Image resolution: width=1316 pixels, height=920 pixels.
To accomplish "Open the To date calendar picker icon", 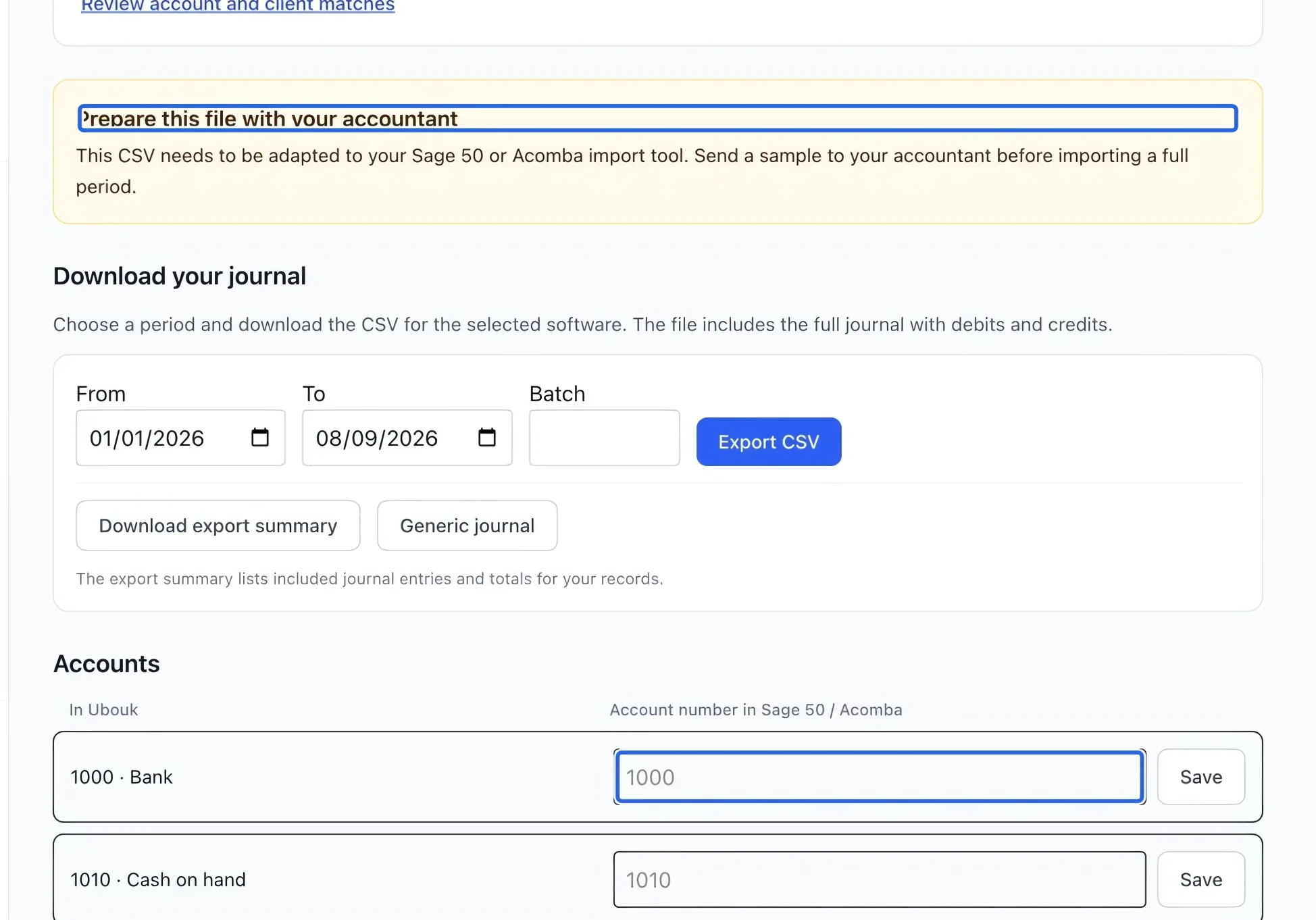I will click(x=486, y=438).
